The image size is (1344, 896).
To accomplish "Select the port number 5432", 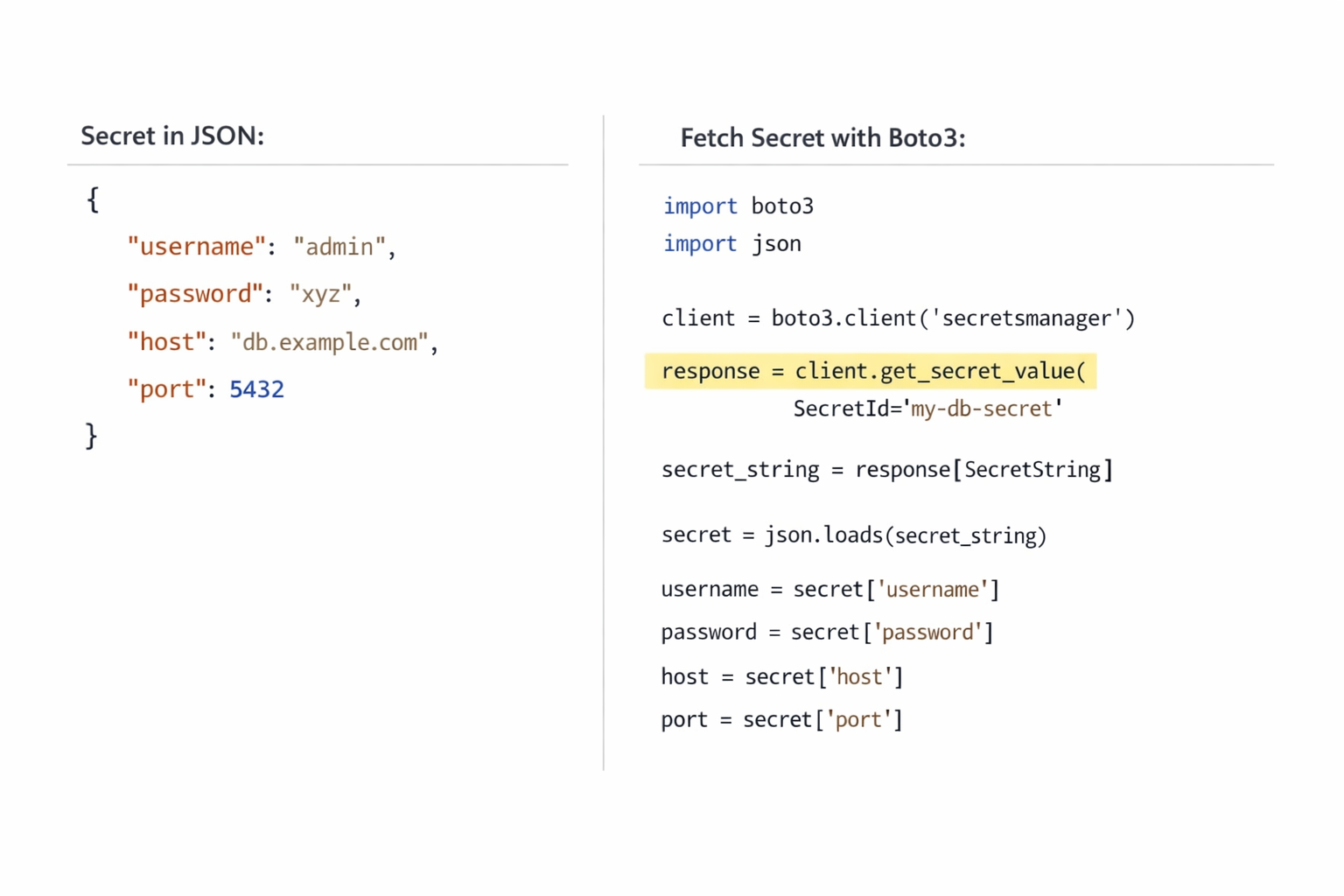I will click(x=256, y=389).
